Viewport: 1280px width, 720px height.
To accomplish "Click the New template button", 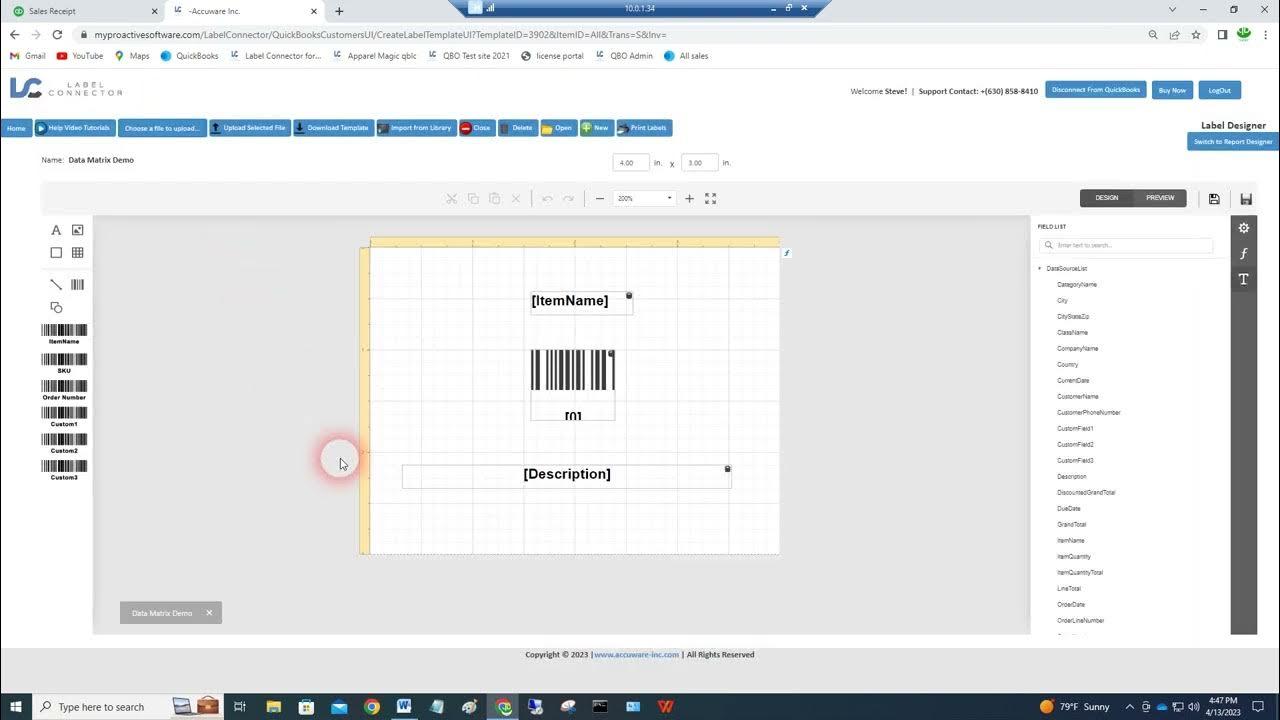I will click(597, 128).
